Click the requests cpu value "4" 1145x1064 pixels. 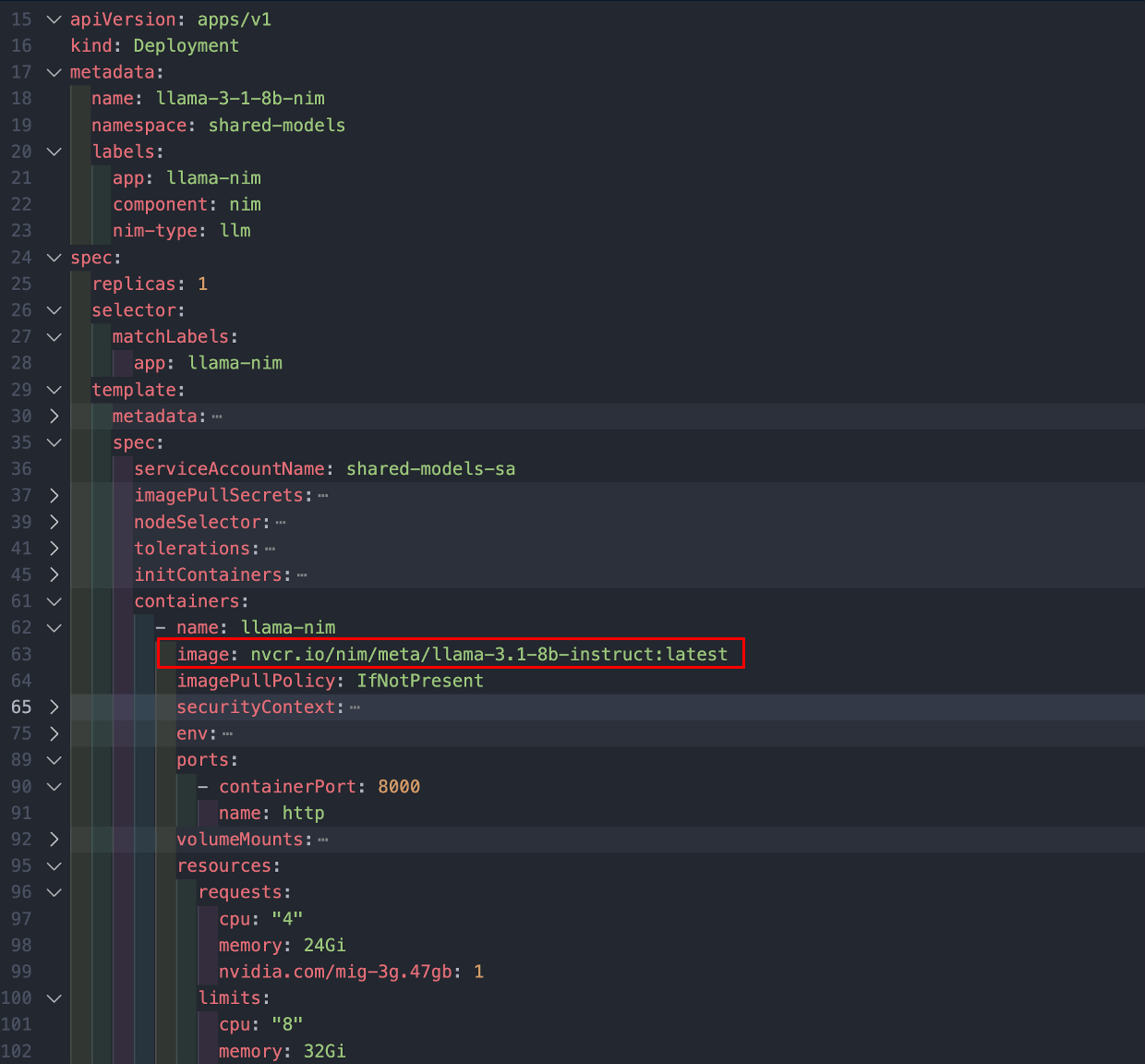(288, 918)
